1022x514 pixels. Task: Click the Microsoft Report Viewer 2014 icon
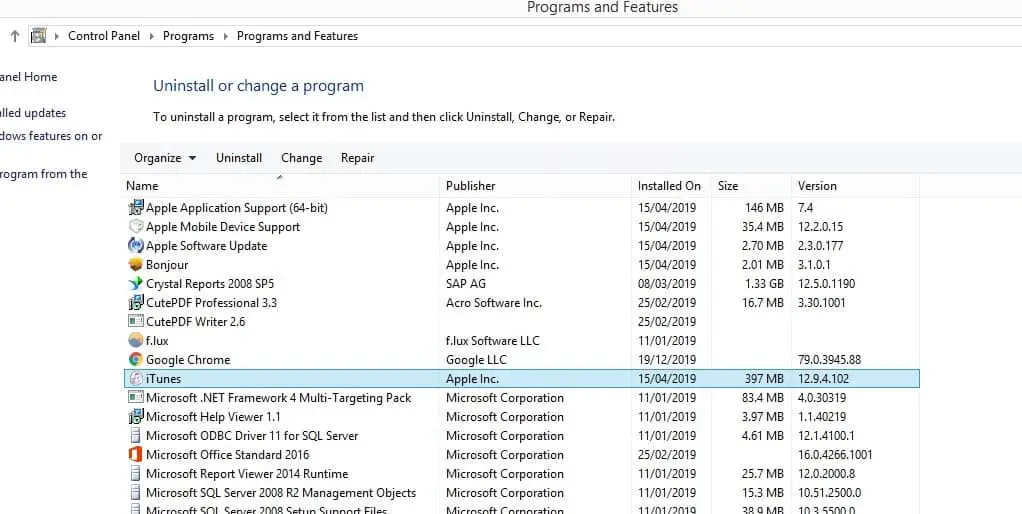136,474
